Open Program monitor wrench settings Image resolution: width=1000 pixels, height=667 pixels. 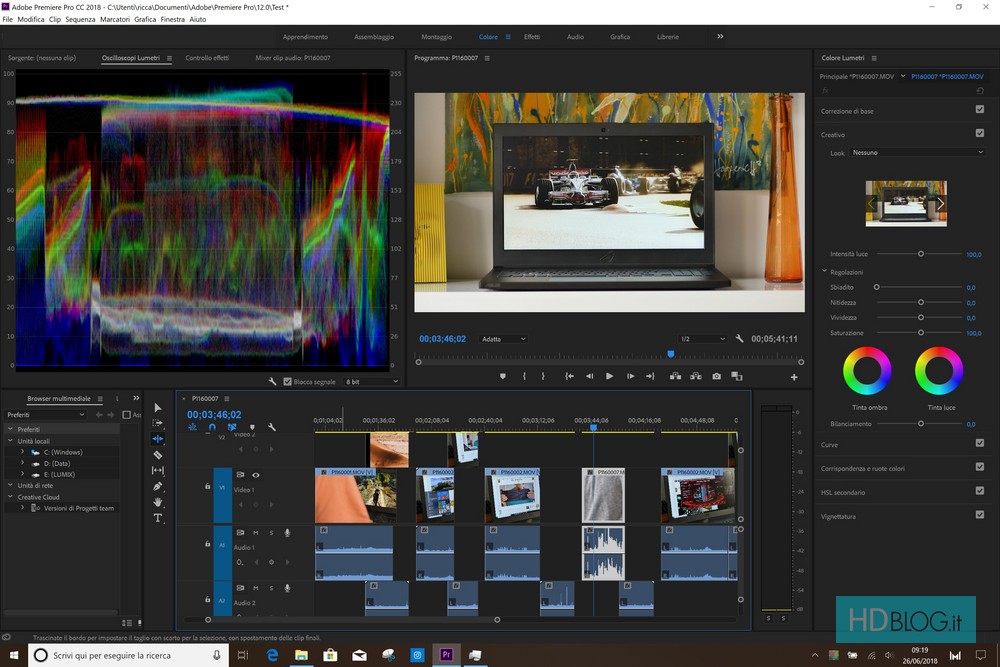739,339
